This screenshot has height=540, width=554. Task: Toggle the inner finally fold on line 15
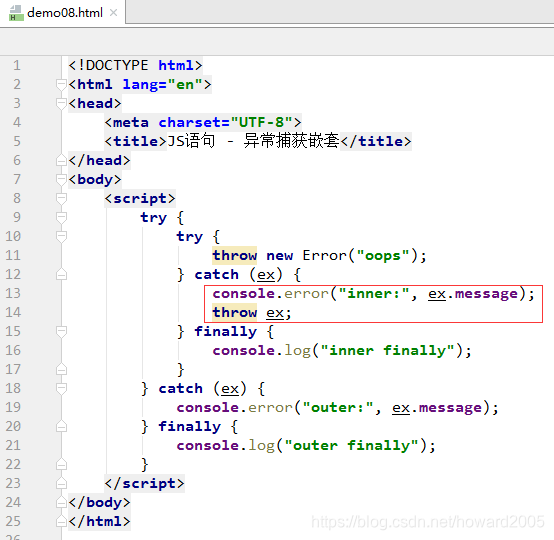tap(61, 331)
